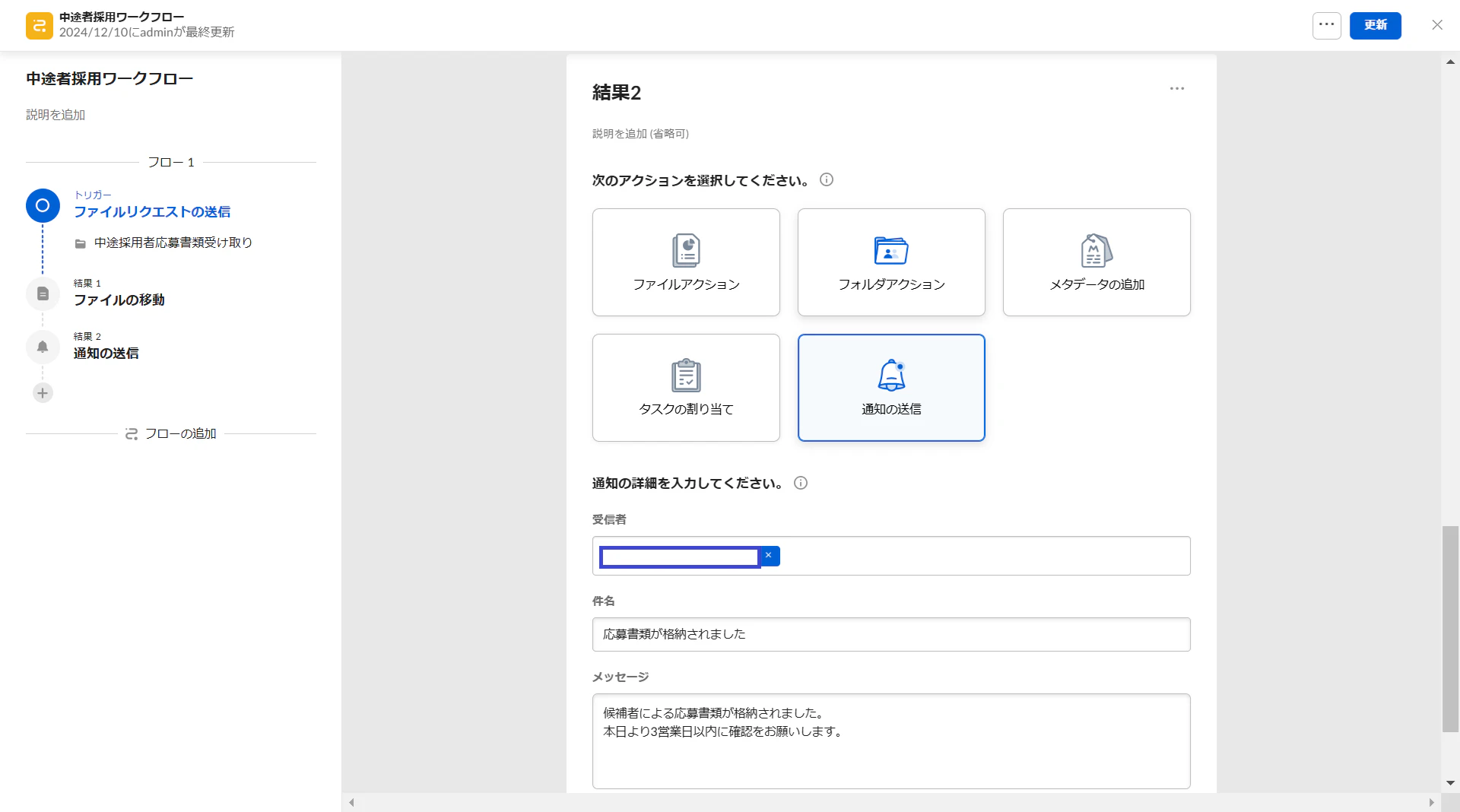1460x812 pixels.
Task: Click info icon next to 通知の詳細を入力してください
Action: [801, 483]
